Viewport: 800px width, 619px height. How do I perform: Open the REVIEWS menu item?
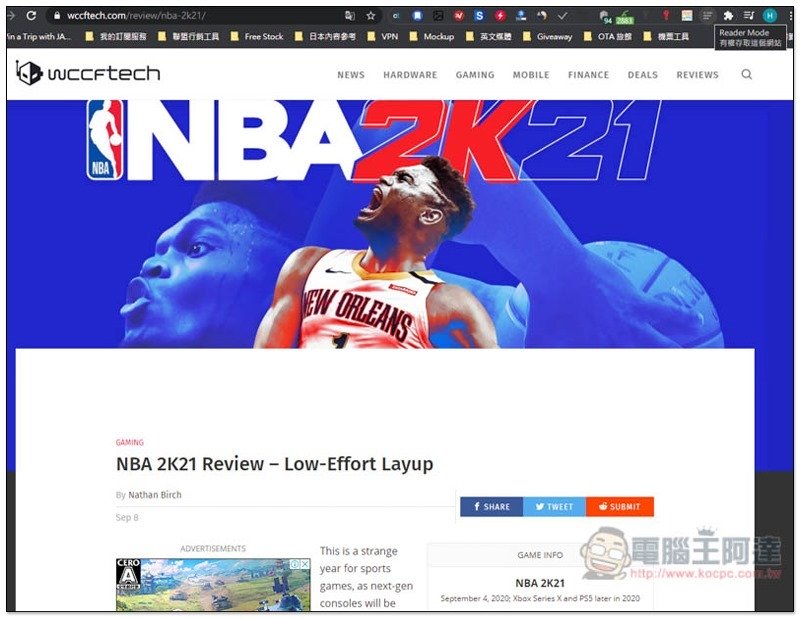click(x=697, y=75)
